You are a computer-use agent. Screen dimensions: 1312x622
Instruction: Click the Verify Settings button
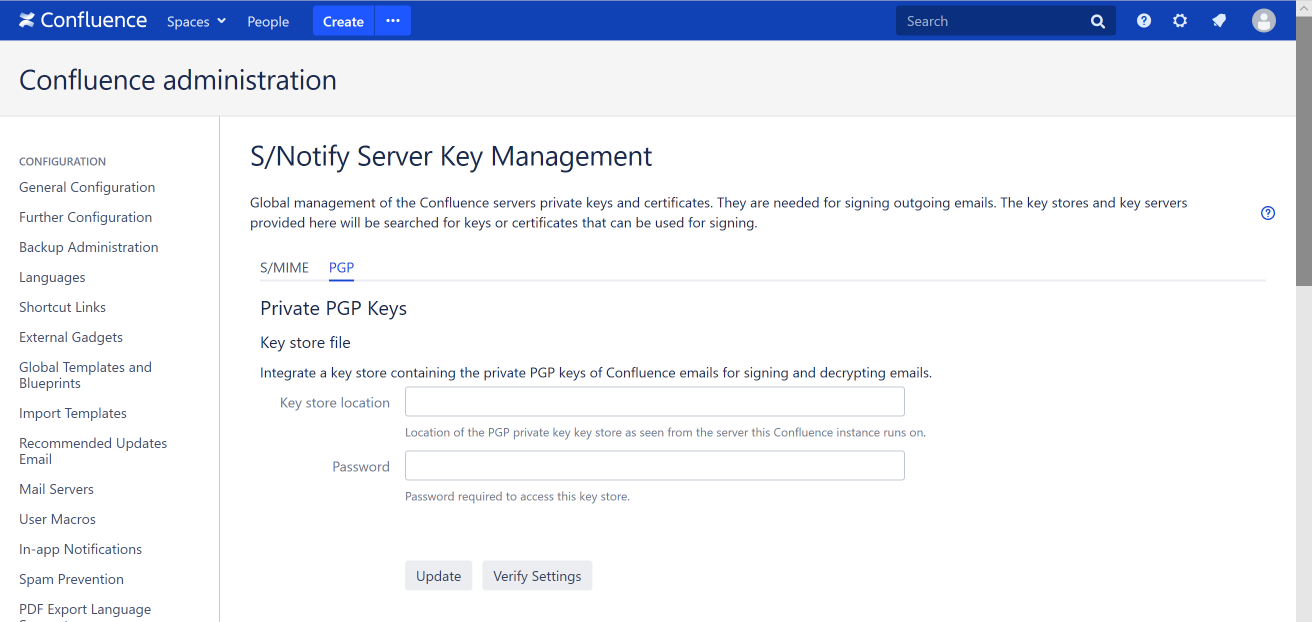pos(537,576)
